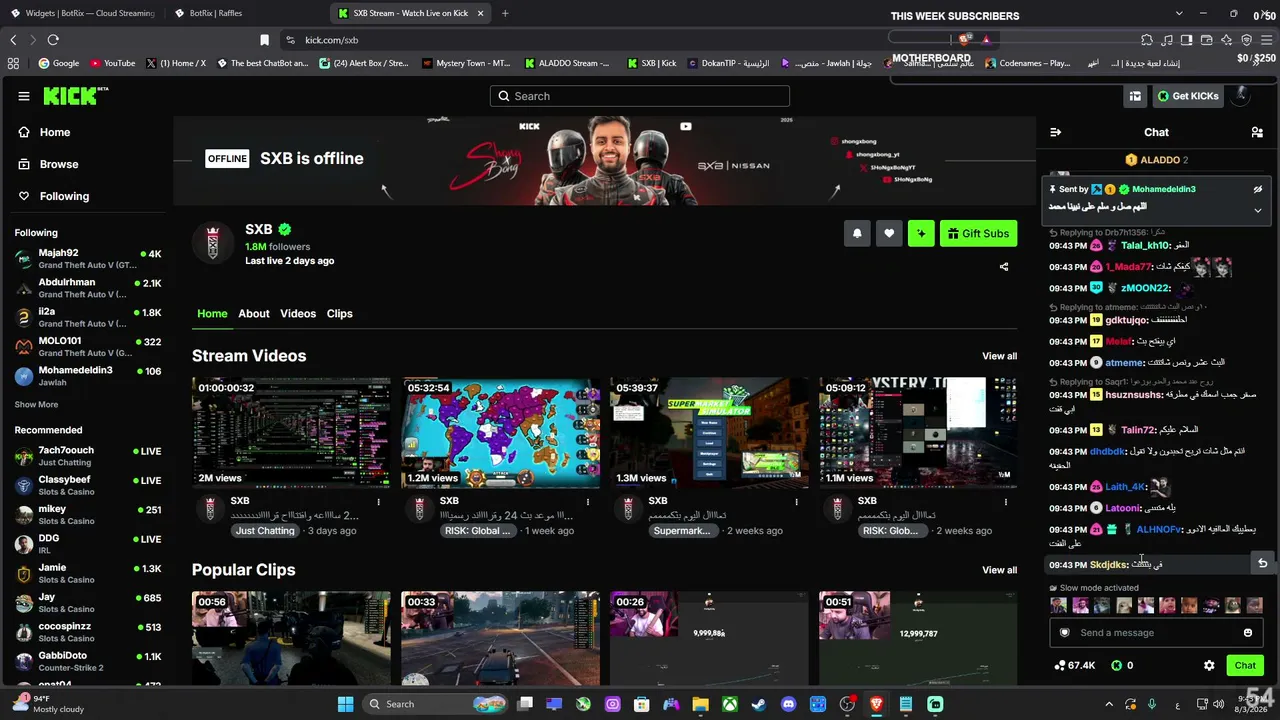Open the Windows Start menu
The height and width of the screenshot is (720, 1280).
point(346,704)
